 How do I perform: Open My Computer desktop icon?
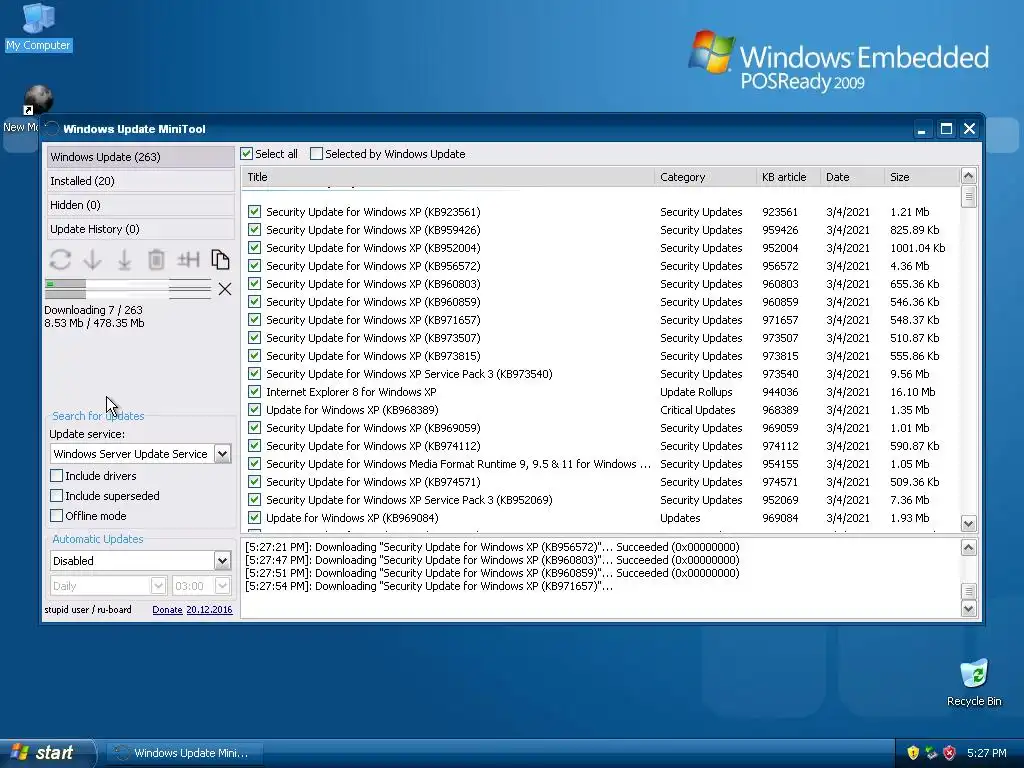click(39, 27)
